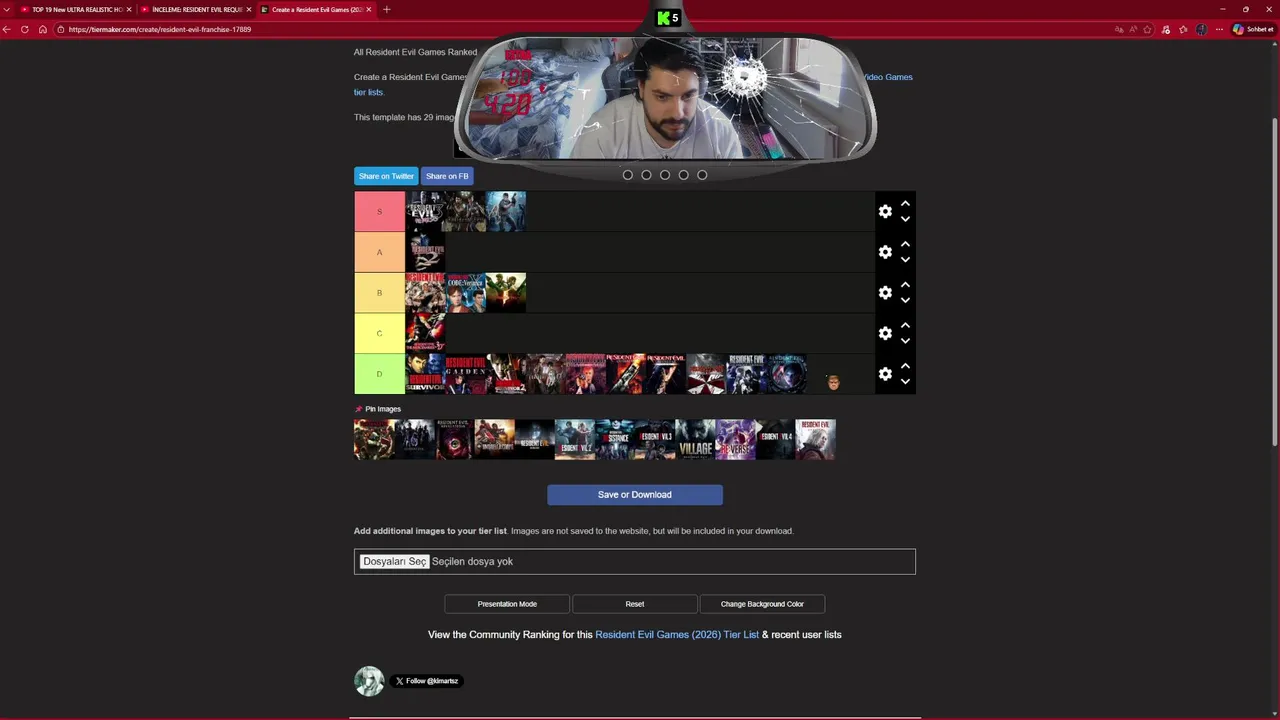Go to browser home via house icon

pyautogui.click(x=43, y=29)
